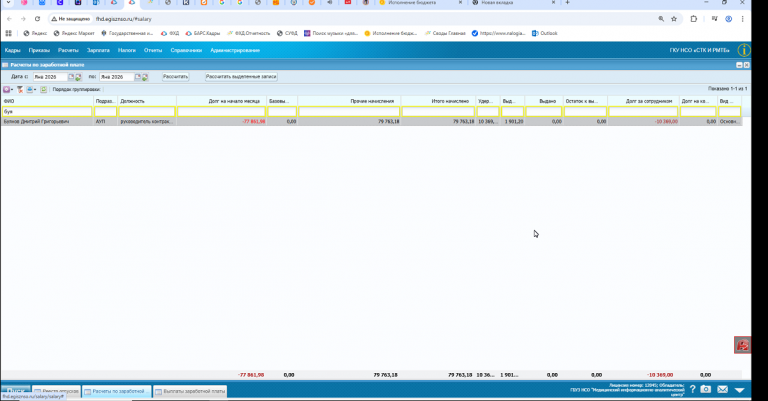Open the Яндекс Маркет bookmark

[73, 33]
